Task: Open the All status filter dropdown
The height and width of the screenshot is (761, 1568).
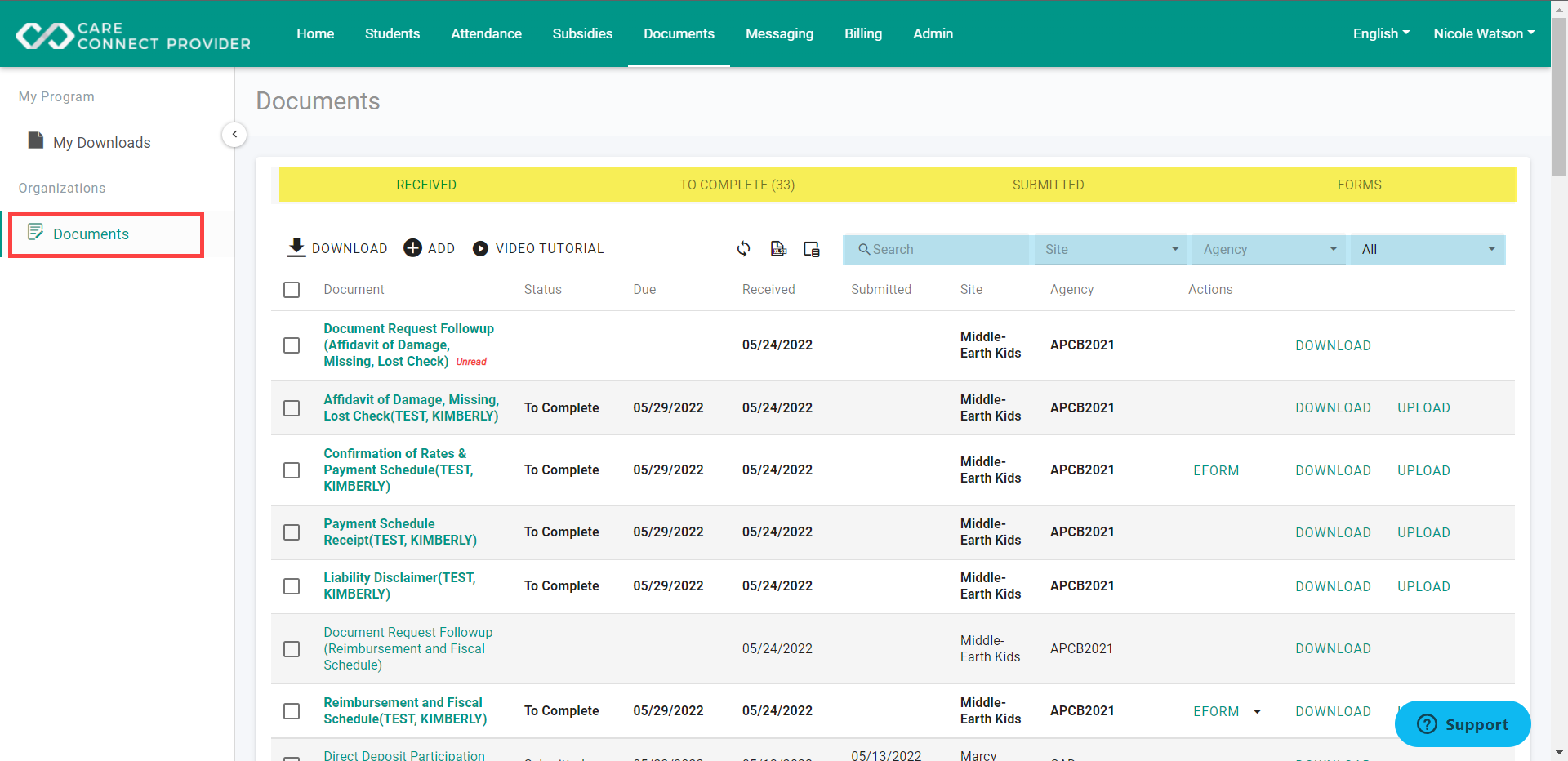Action: pos(1428,249)
